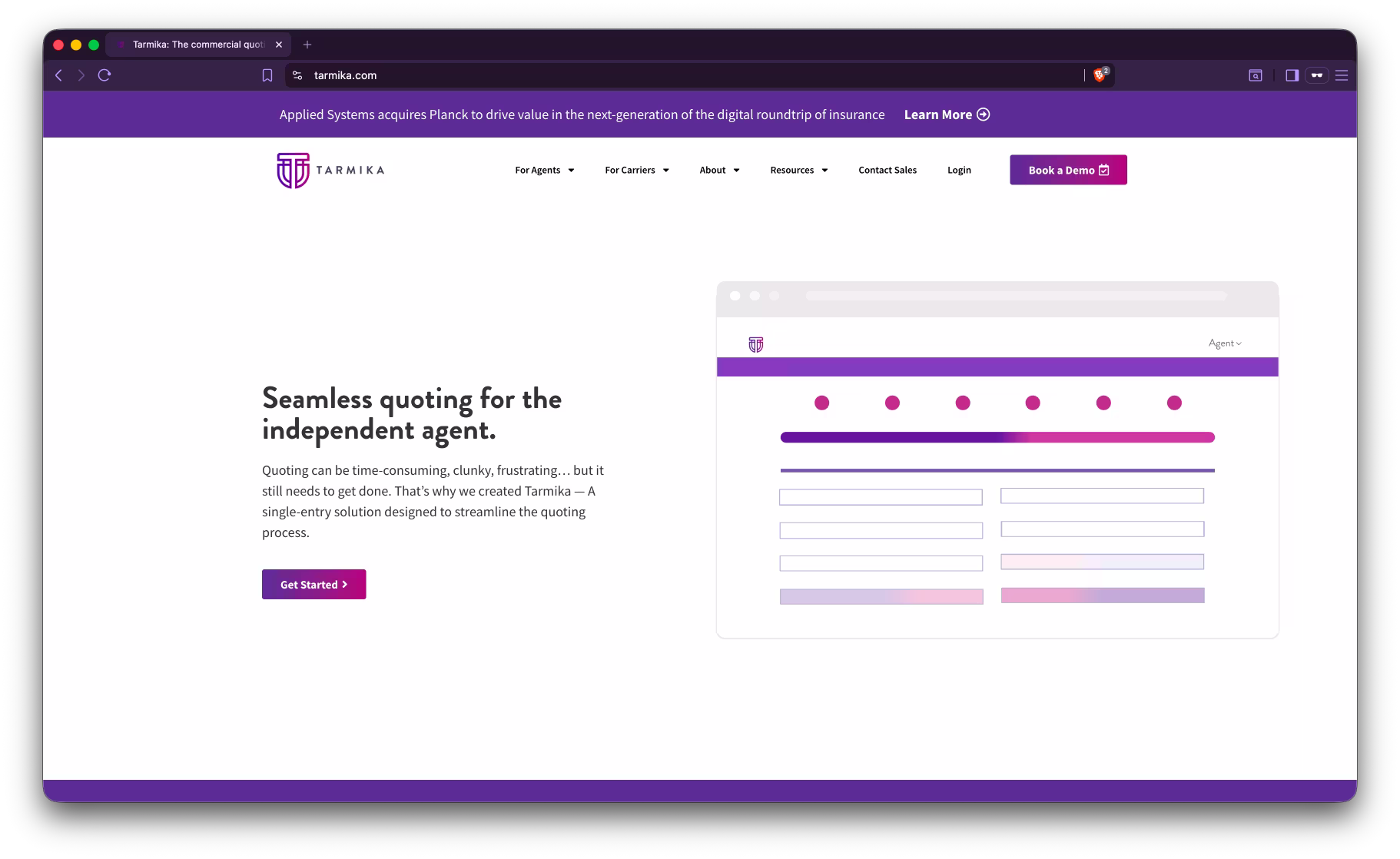Screen dimensions: 1400x859
Task: Expand the Resources dropdown menu
Action: (x=798, y=170)
